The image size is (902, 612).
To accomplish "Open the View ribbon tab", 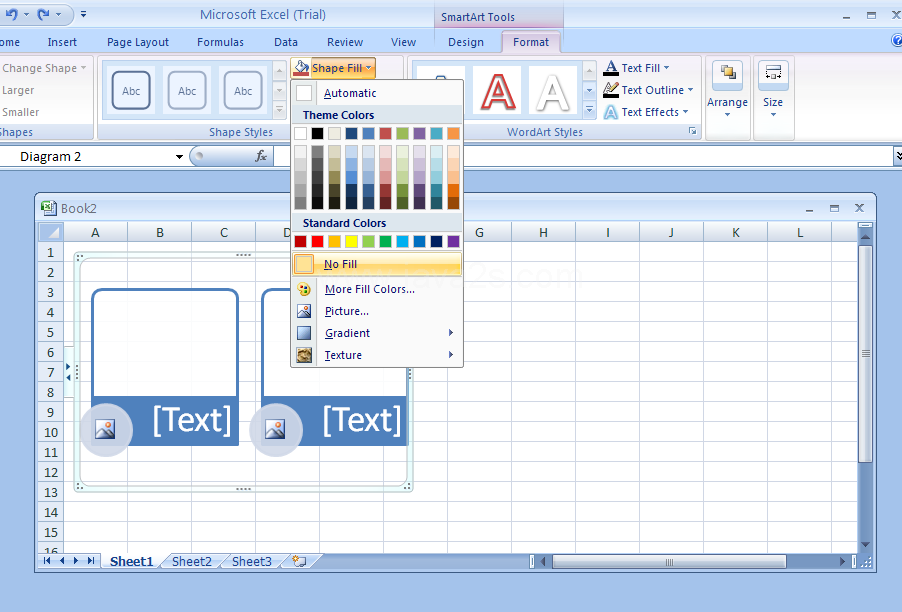I will pyautogui.click(x=403, y=42).
